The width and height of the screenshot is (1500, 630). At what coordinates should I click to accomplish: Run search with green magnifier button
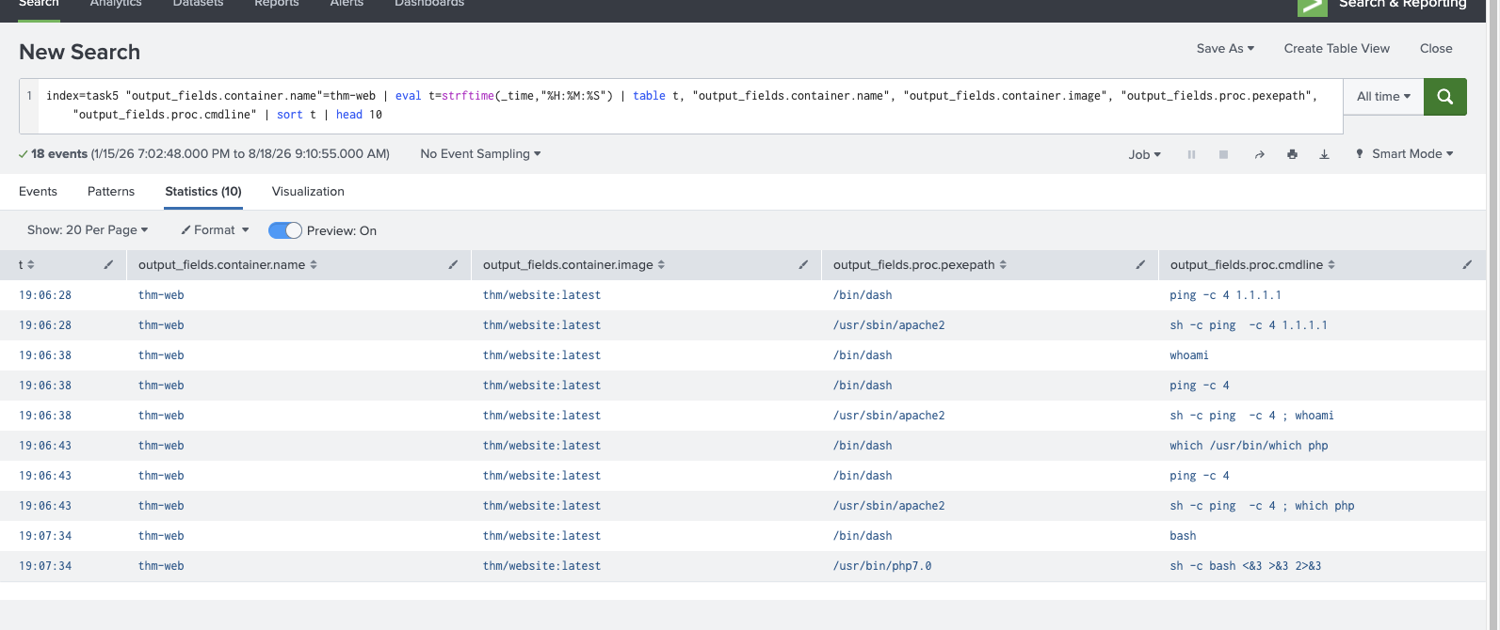click(x=1445, y=97)
